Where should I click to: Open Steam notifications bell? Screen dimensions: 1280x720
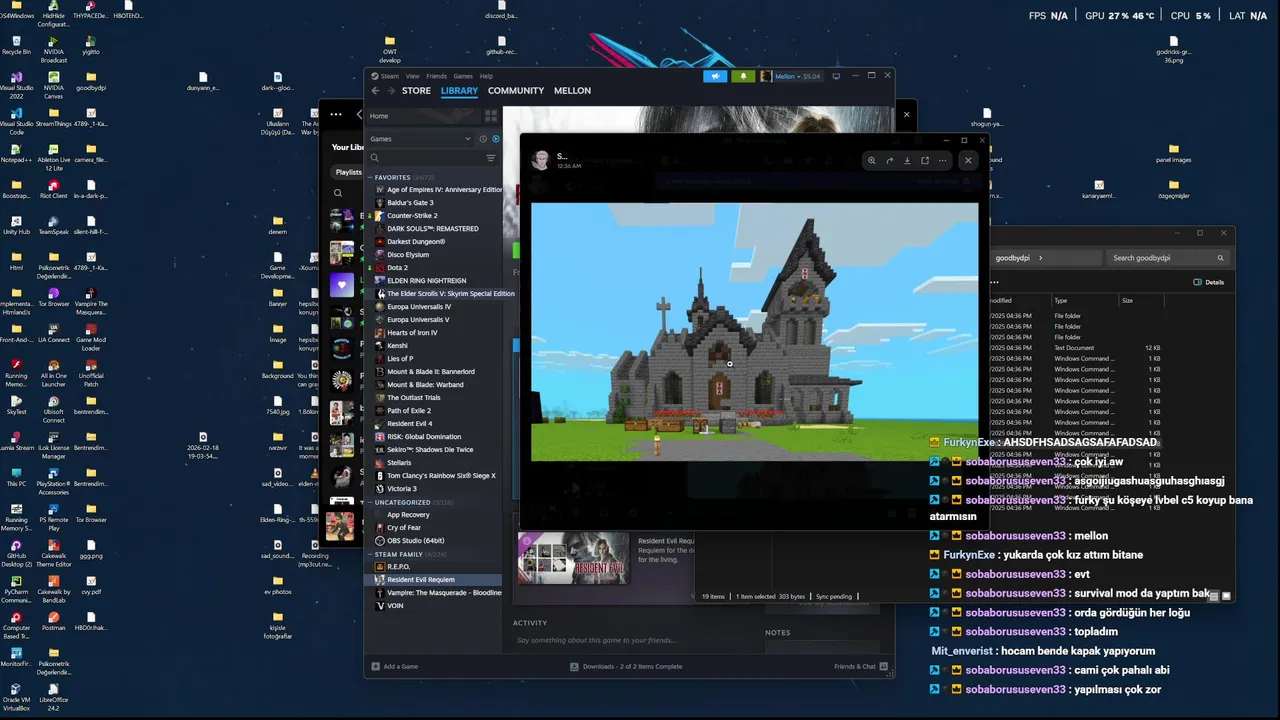743,76
